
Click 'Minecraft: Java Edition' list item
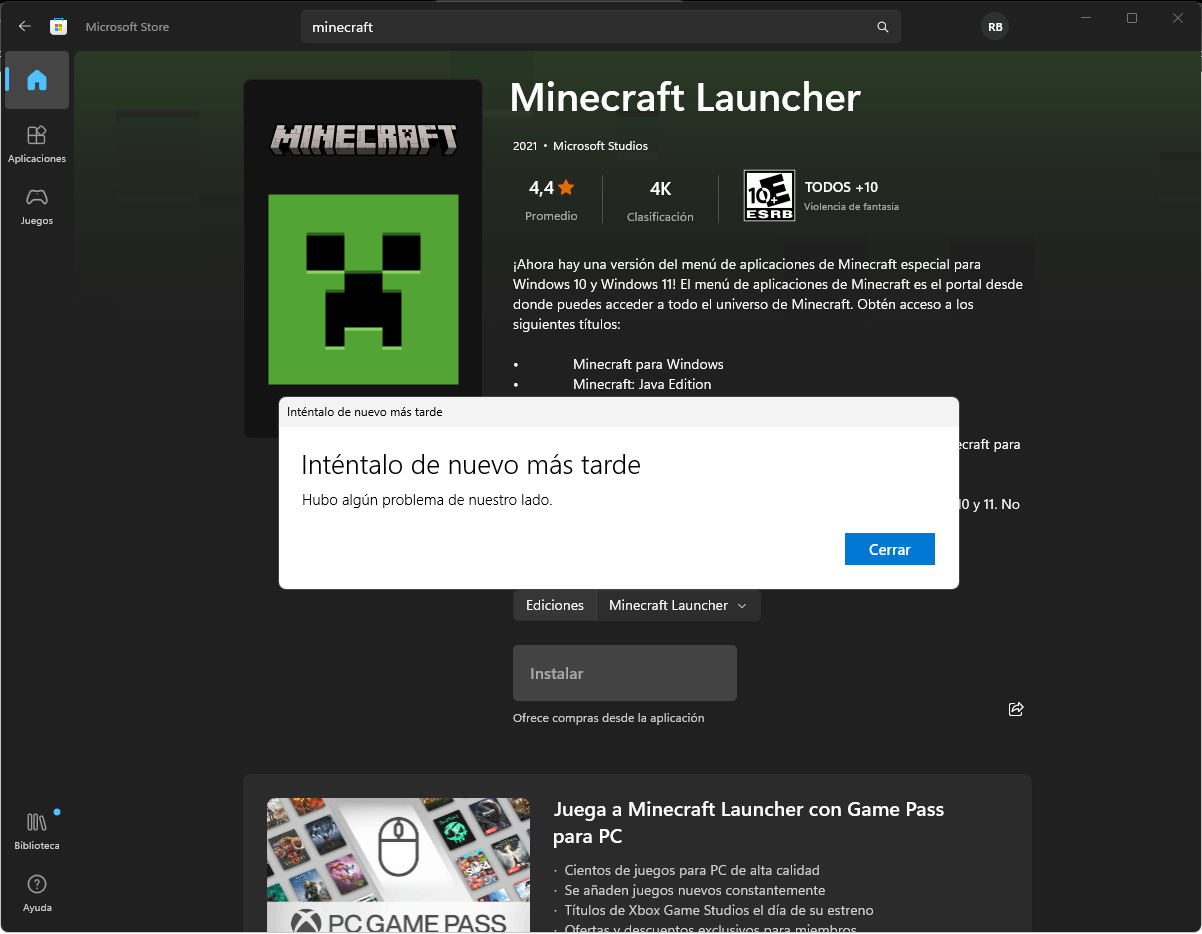click(642, 384)
